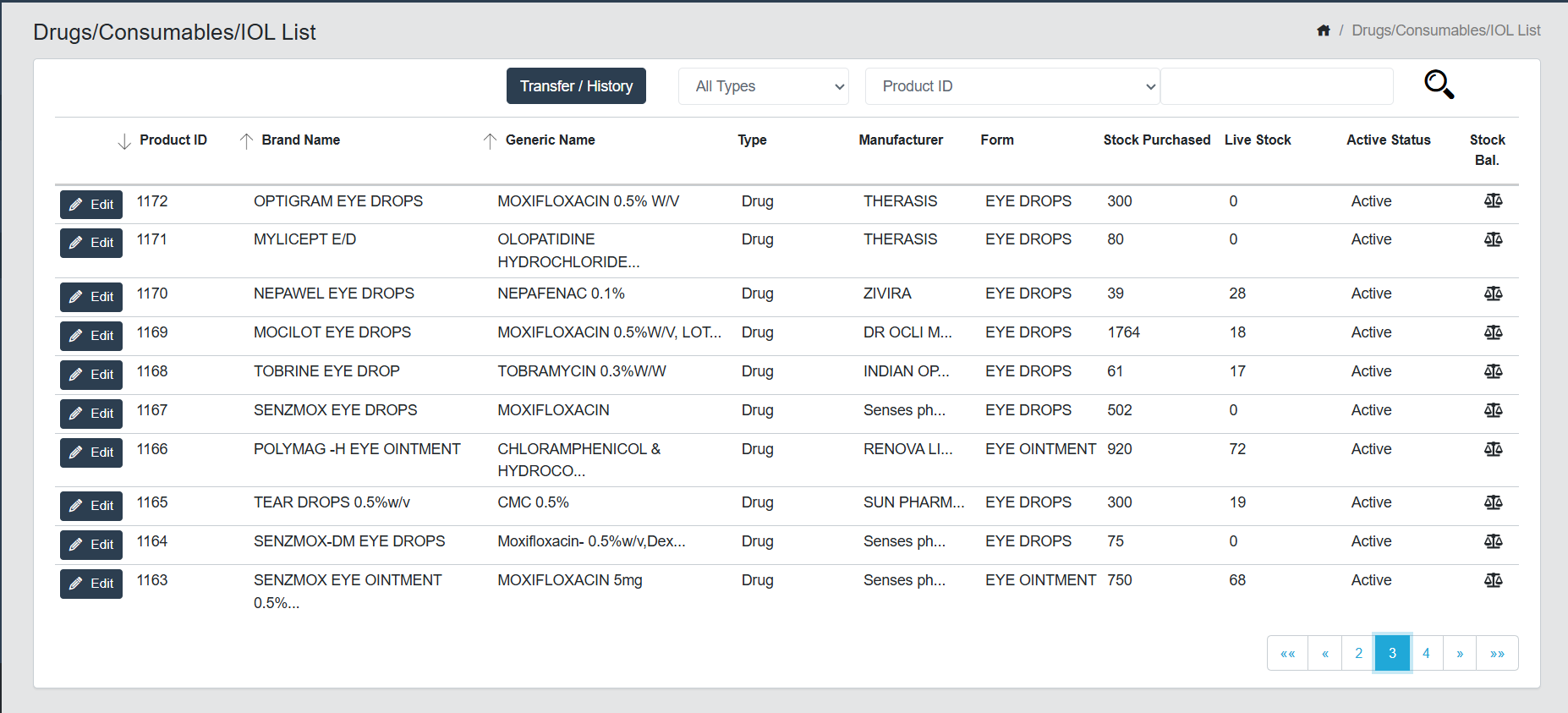This screenshot has height=713, width=1568.
Task: Edit the SENZMOX-DM EYE DROPS entry
Action: pyautogui.click(x=91, y=545)
